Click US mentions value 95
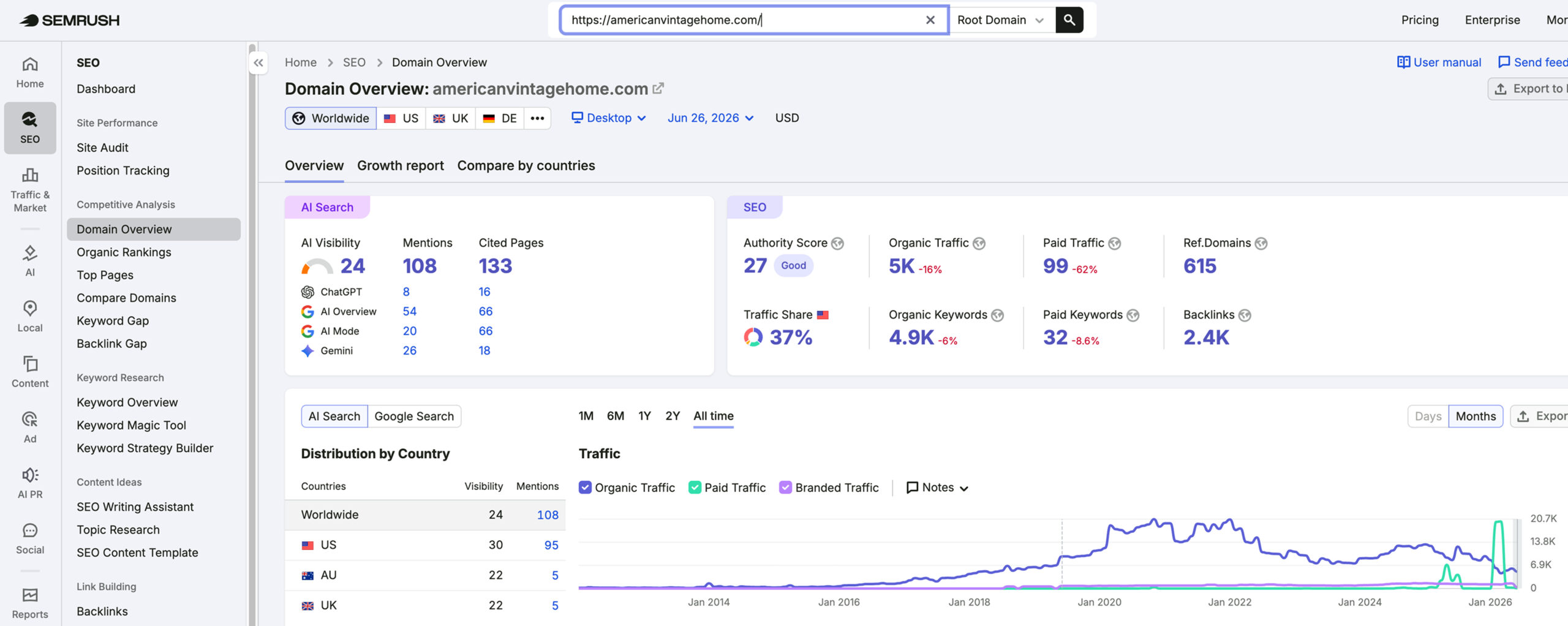 tap(551, 545)
